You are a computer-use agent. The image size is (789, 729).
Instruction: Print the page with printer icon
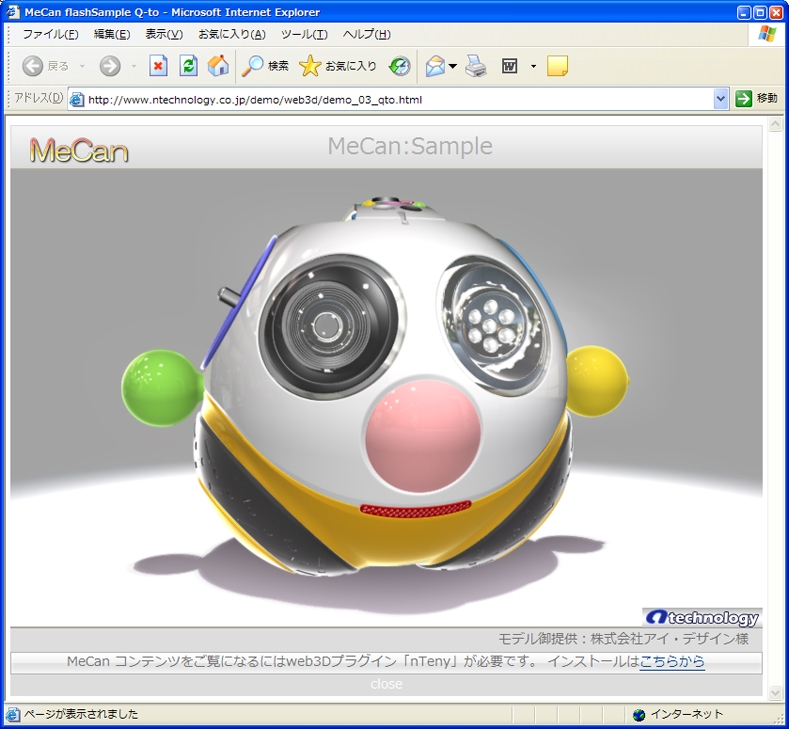point(476,66)
